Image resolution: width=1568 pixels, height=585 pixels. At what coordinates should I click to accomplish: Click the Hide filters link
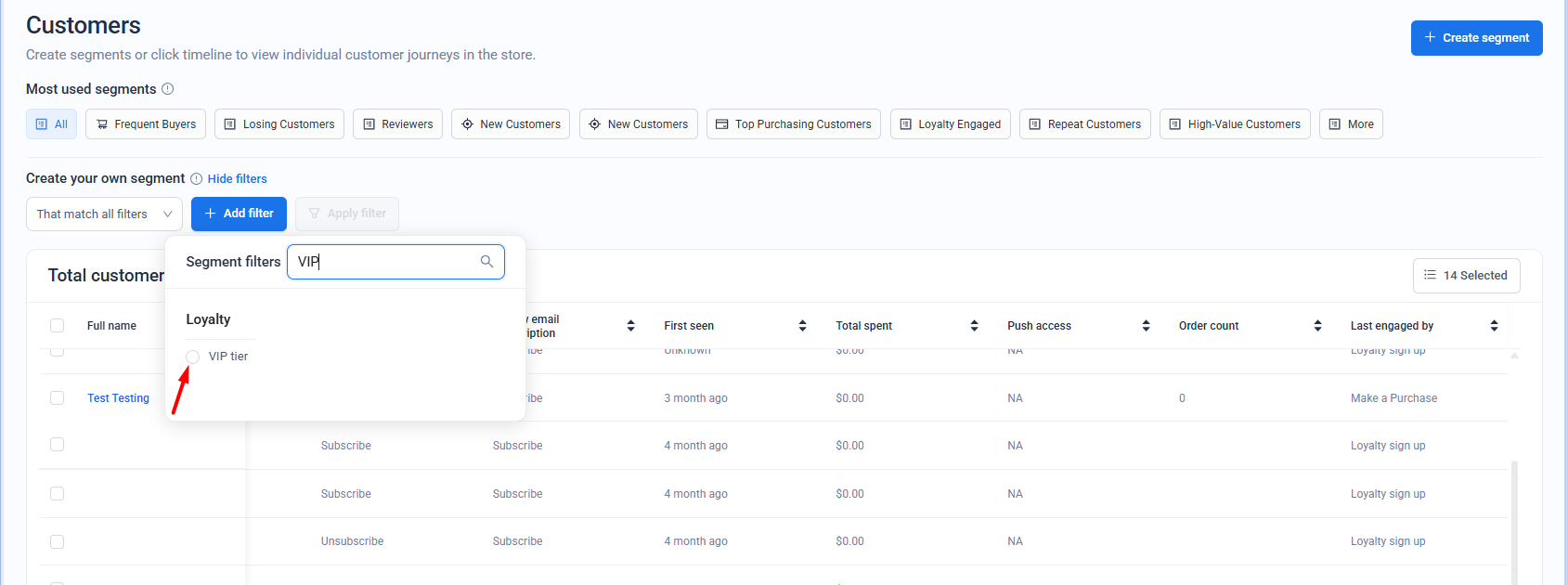[237, 179]
